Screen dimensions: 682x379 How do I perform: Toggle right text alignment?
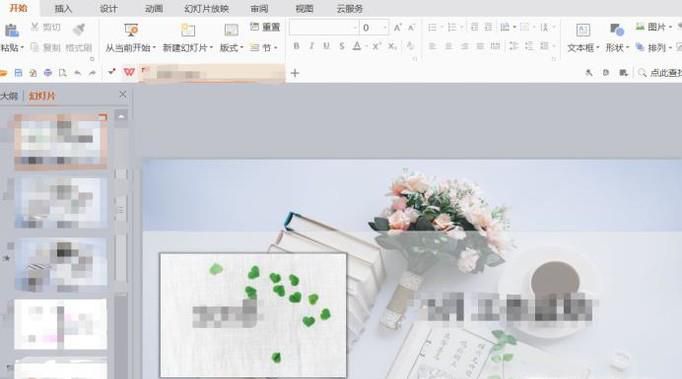coord(465,46)
